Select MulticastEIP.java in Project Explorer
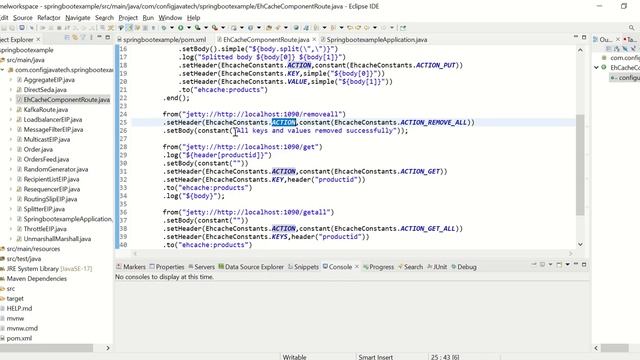The width and height of the screenshot is (640, 360). pos(47,140)
